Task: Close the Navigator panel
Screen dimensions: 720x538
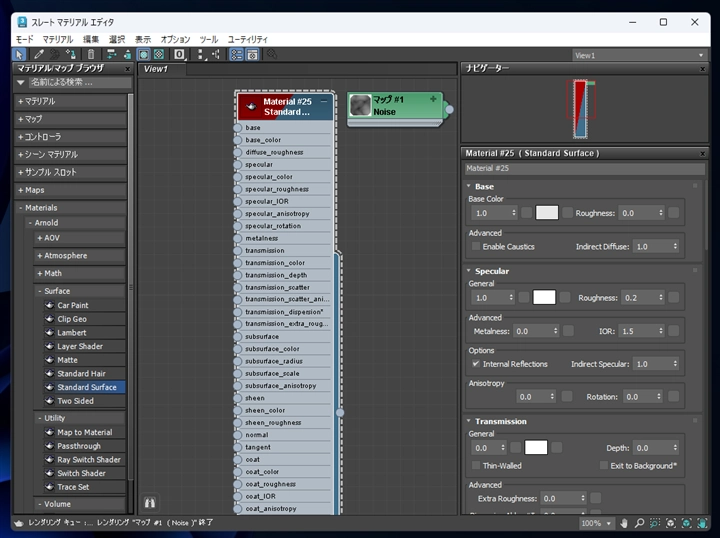Action: click(x=702, y=69)
